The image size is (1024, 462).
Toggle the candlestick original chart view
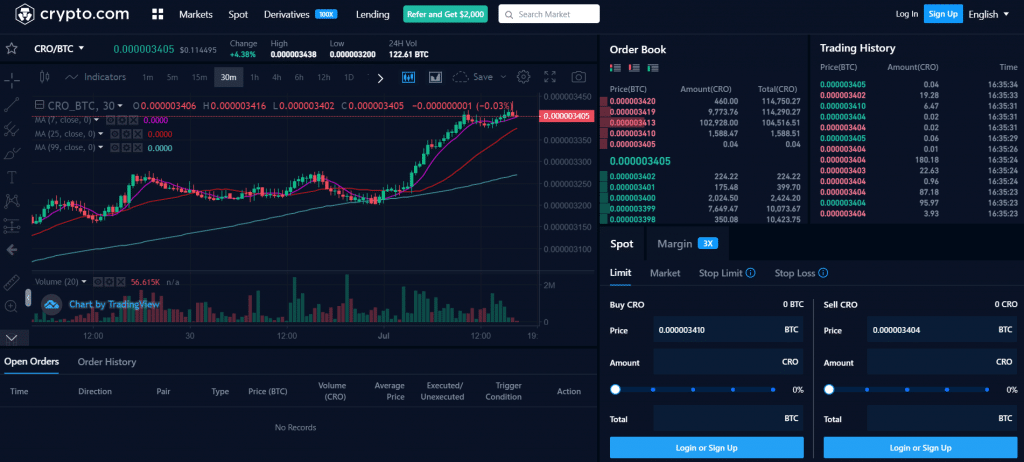pyautogui.click(x=409, y=77)
